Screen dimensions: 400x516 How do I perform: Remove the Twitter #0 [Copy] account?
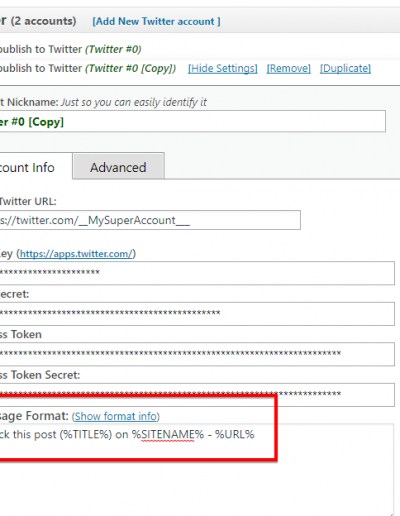click(289, 68)
